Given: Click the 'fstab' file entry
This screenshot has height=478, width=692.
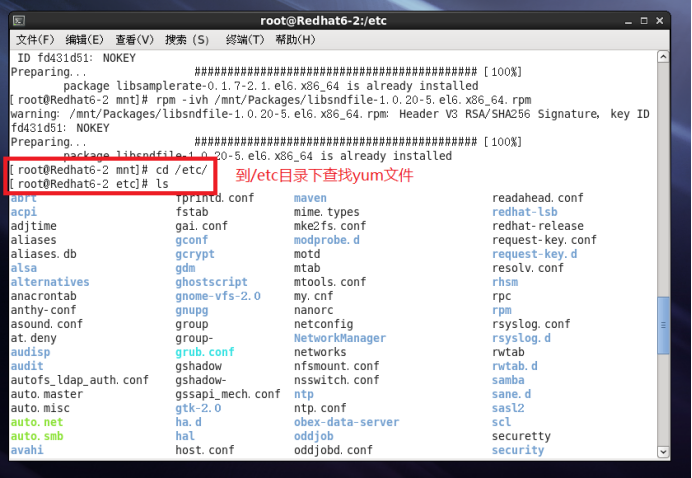Looking at the screenshot, I should tap(192, 212).
